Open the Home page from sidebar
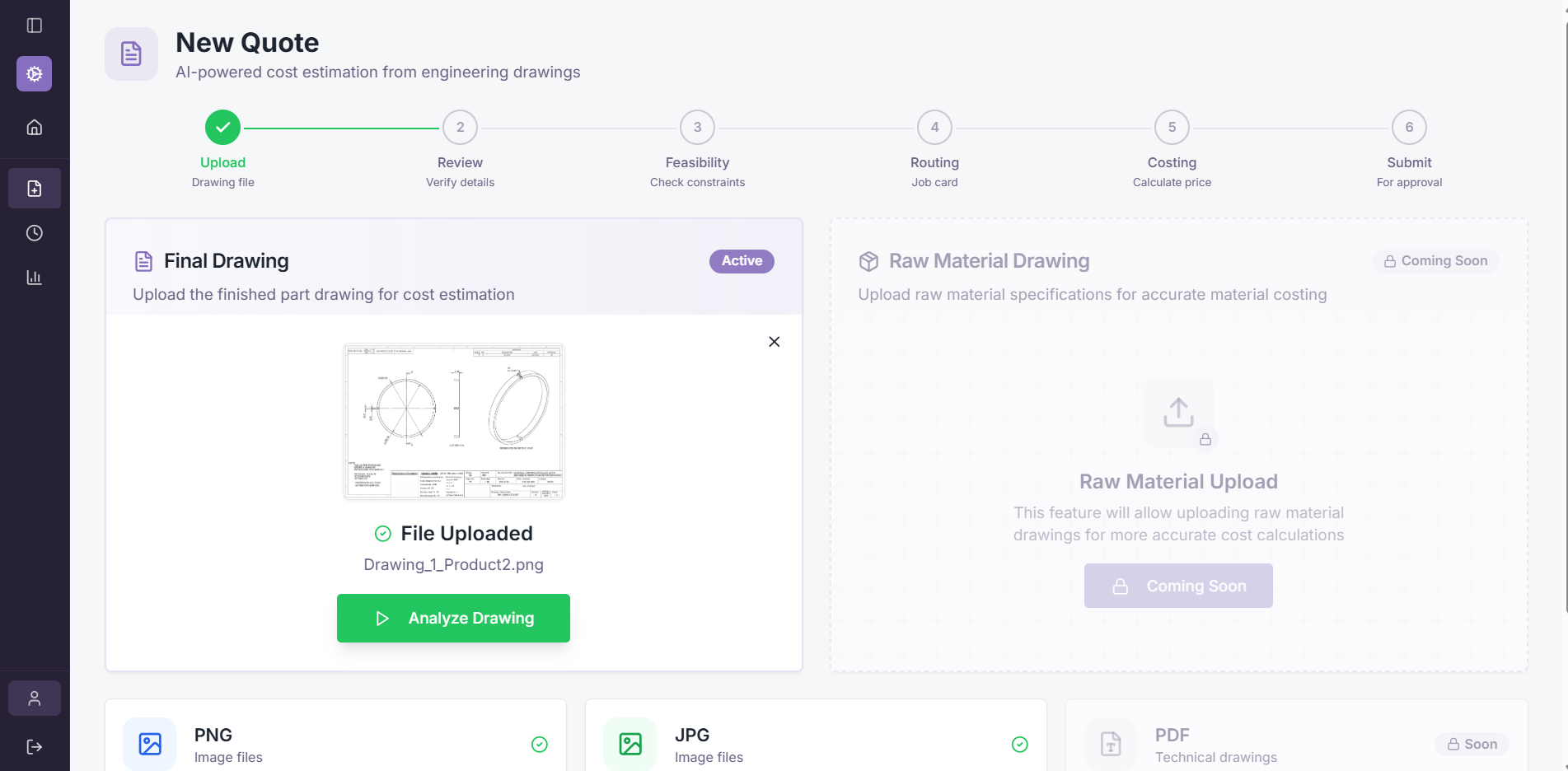The image size is (1568, 771). pyautogui.click(x=35, y=127)
